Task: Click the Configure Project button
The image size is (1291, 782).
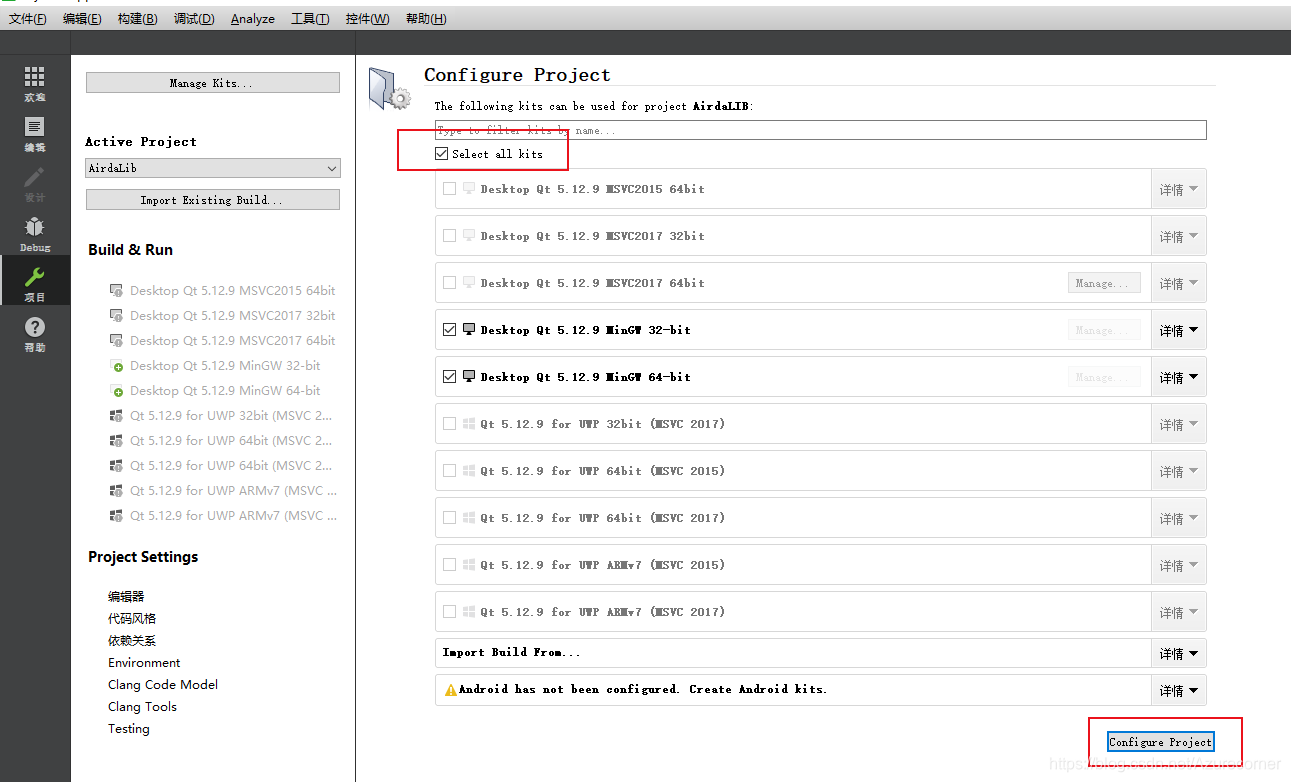Action: (1159, 741)
